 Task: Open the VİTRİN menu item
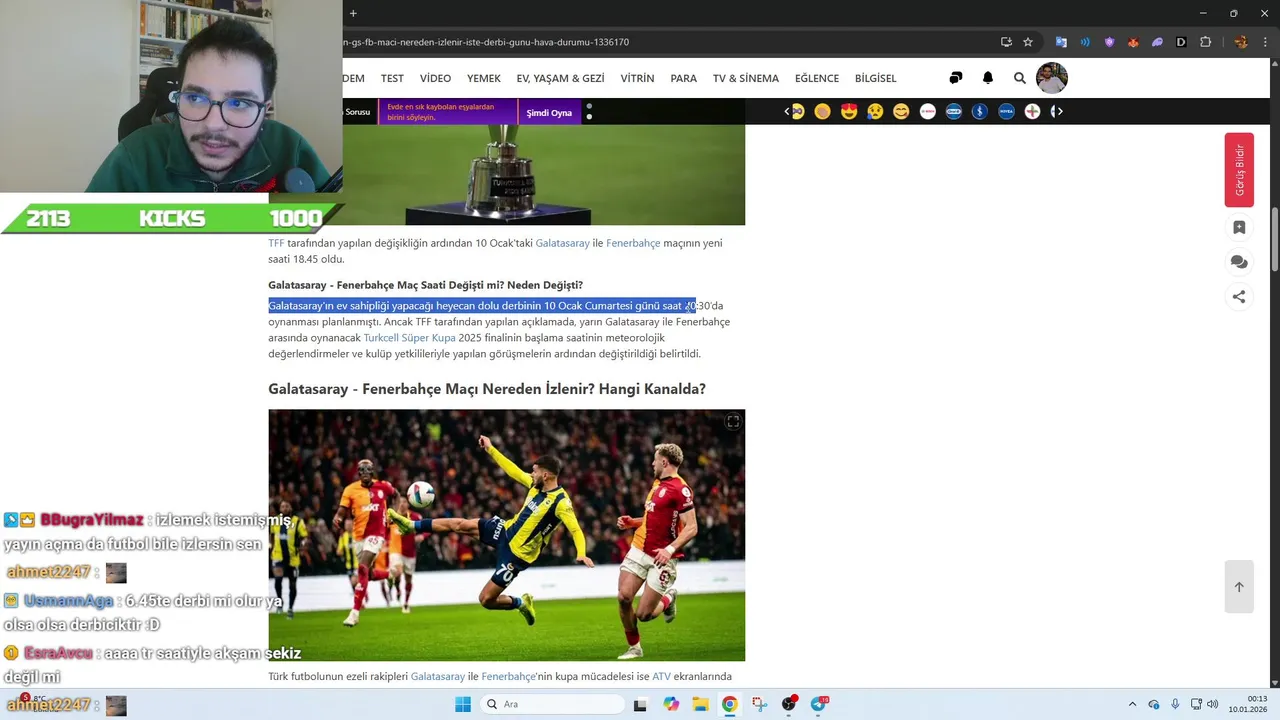coord(637,78)
